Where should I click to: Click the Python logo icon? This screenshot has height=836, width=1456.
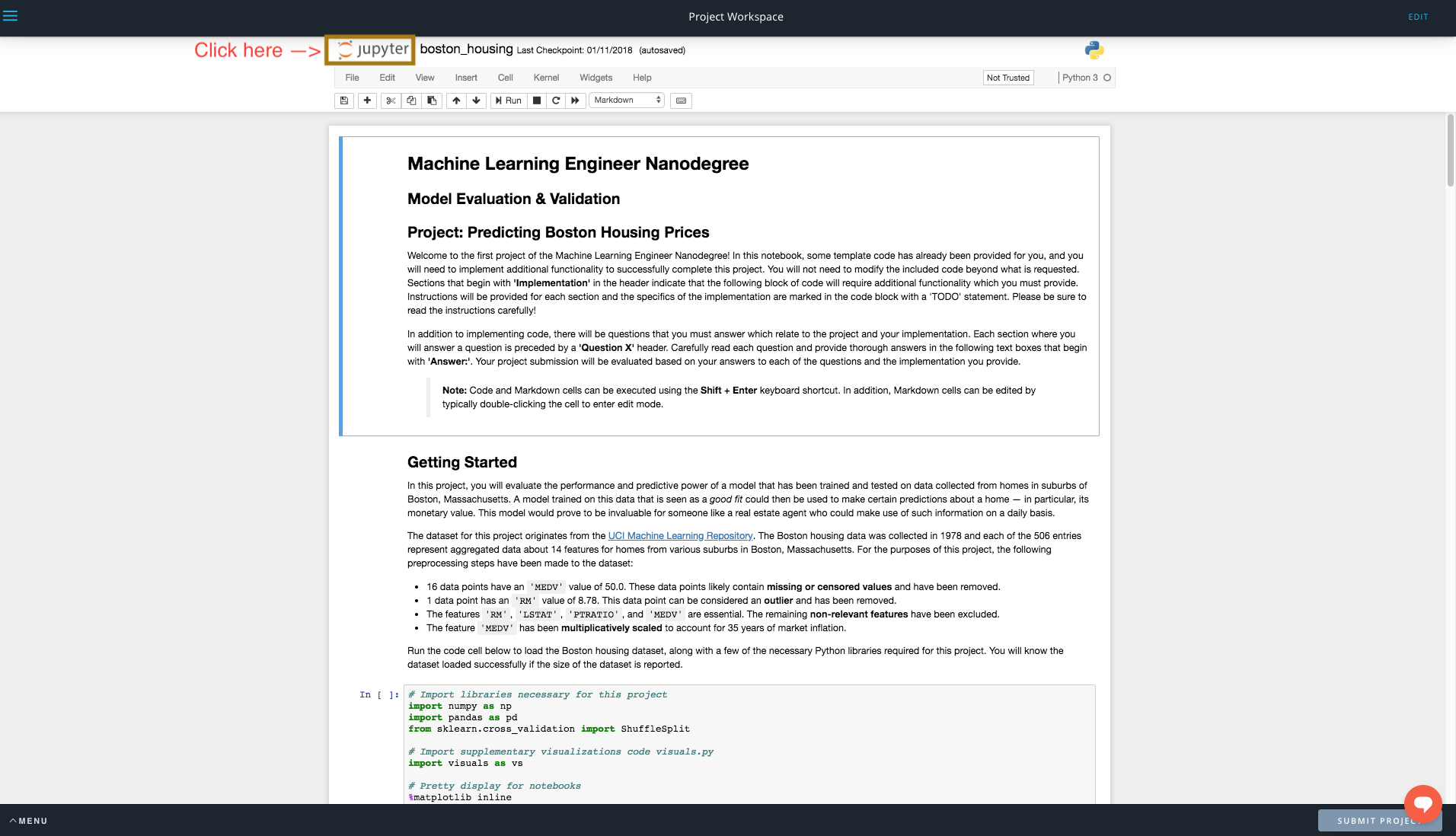click(x=1094, y=50)
